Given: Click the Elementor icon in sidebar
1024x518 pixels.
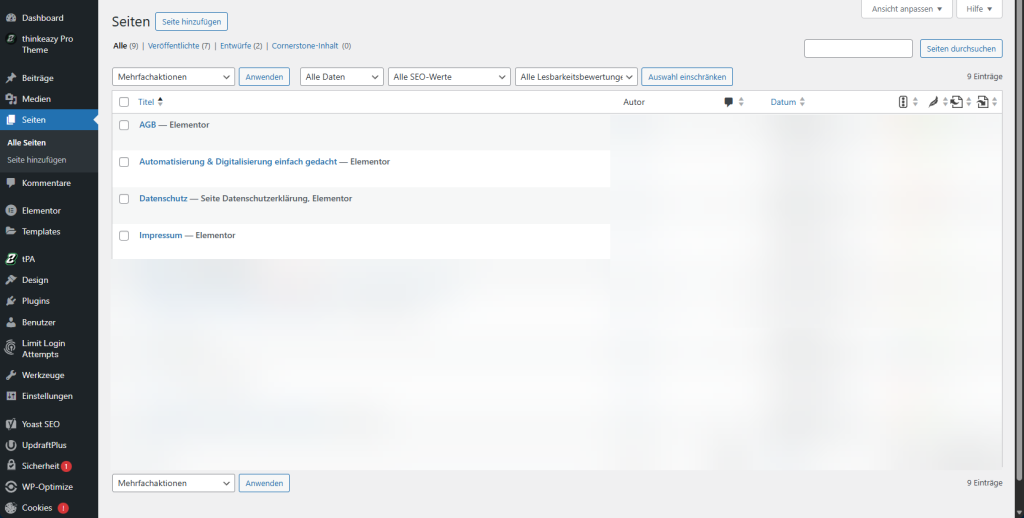Looking at the screenshot, I should coord(11,211).
